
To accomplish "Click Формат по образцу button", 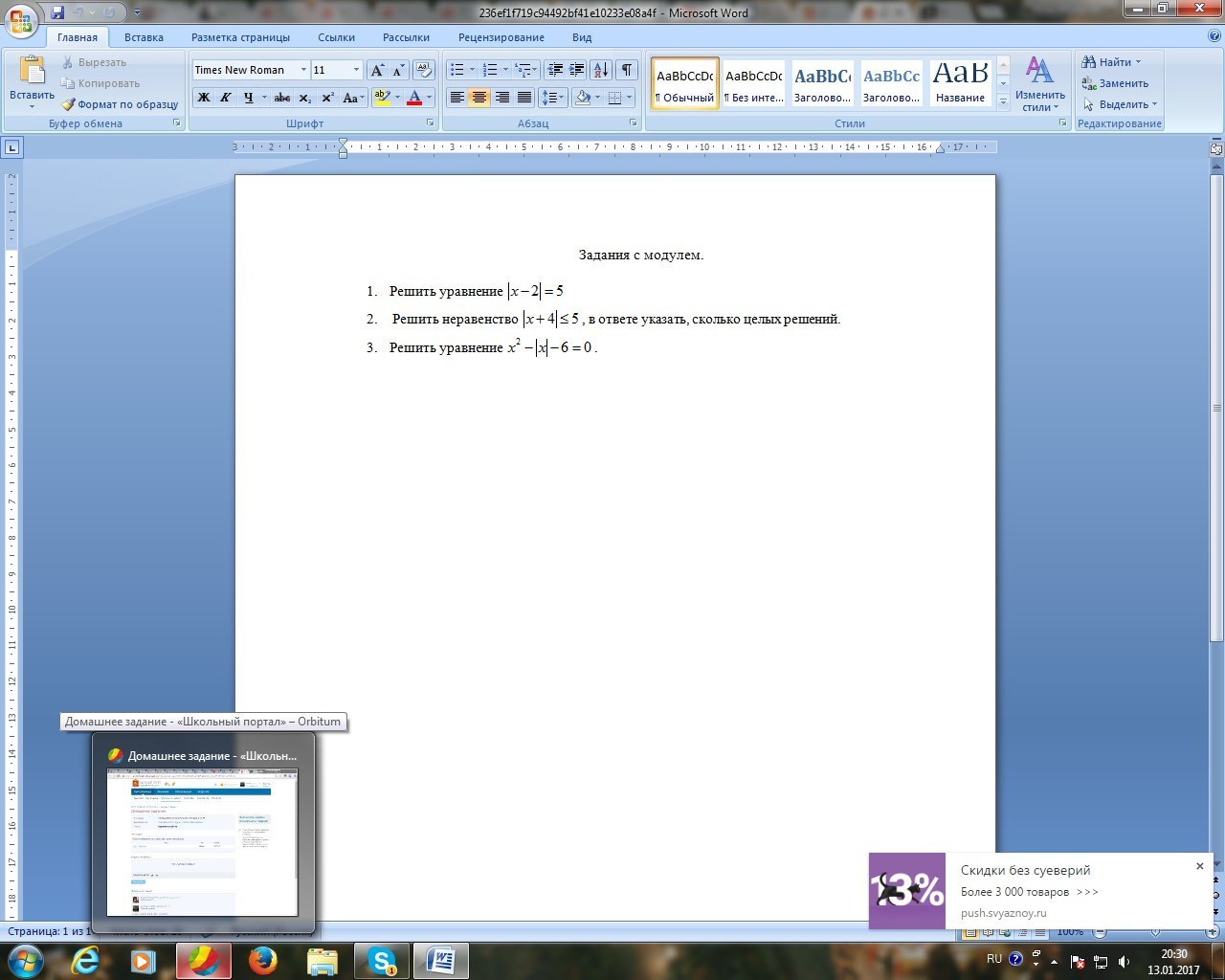I will tap(121, 104).
